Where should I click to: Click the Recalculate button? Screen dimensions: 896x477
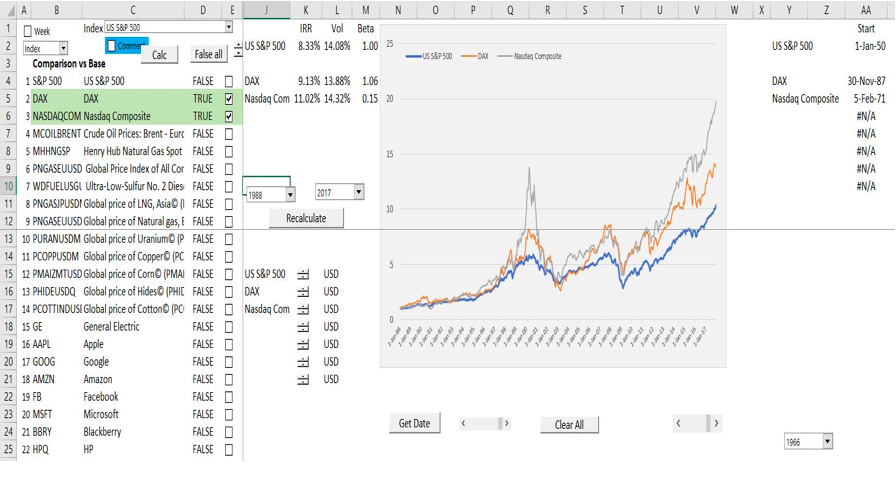click(x=306, y=218)
